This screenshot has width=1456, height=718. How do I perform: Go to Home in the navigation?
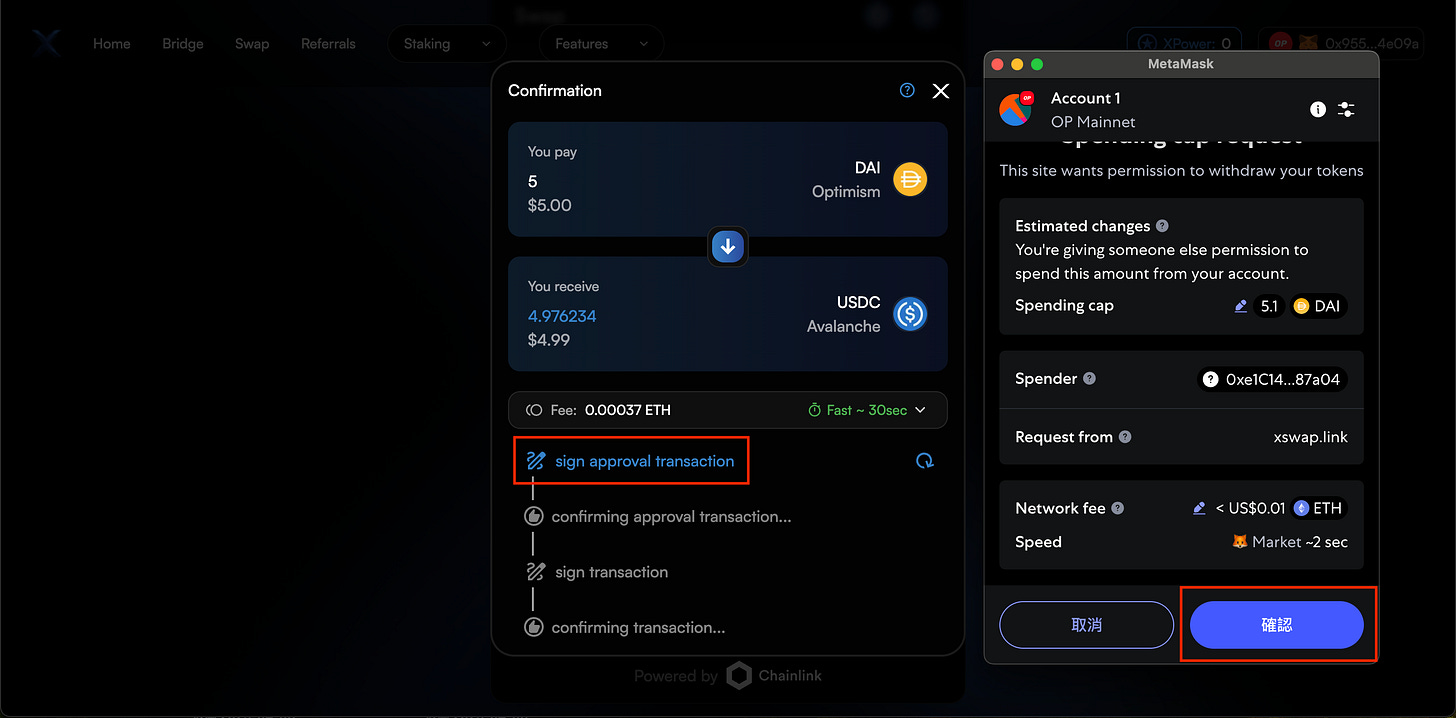pos(112,44)
